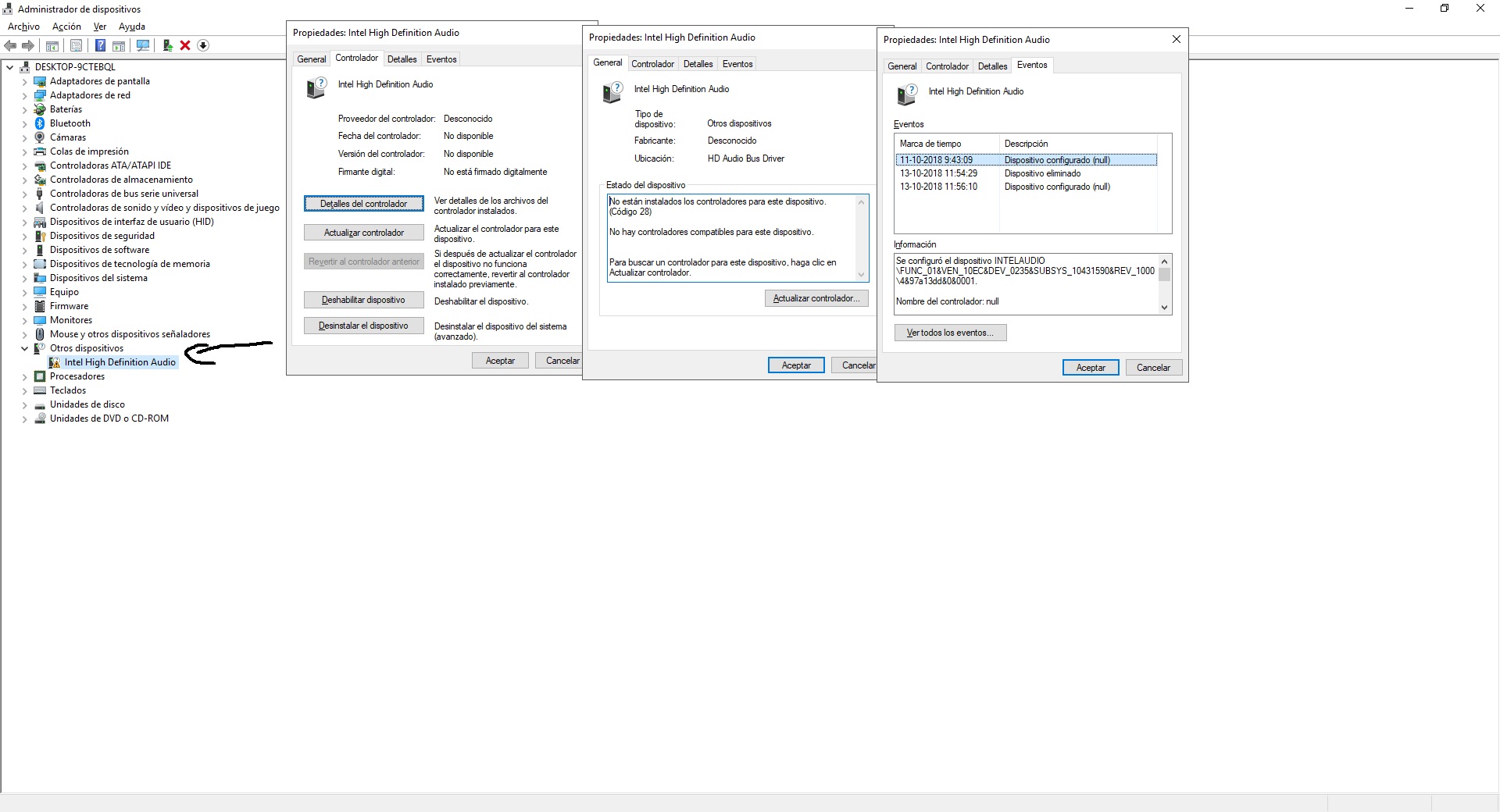This screenshot has height=812, width=1500.
Task: Click Cancelar in the Eventos dialog
Action: (x=1153, y=368)
